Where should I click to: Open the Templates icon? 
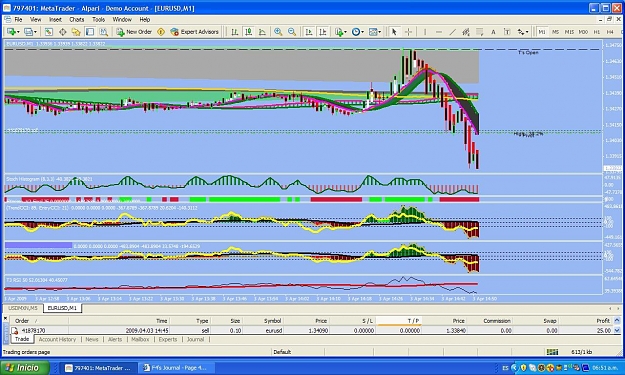tap(373, 32)
